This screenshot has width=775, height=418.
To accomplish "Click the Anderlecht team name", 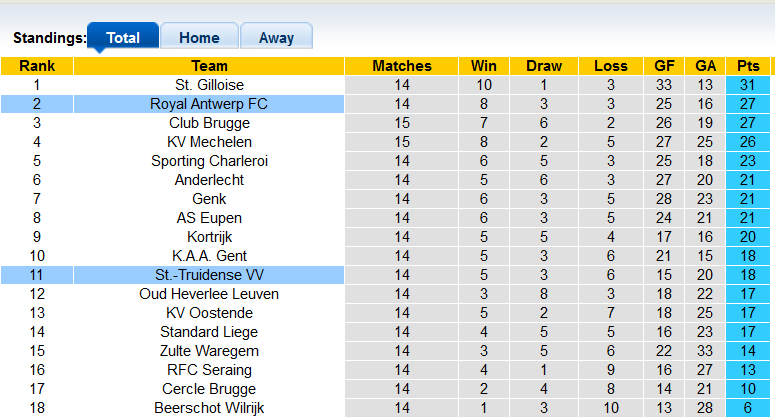I will [209, 180].
